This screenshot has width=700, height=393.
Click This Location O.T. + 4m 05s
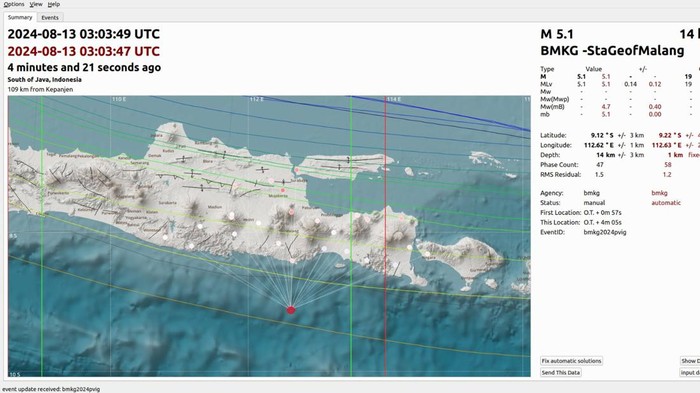tap(602, 222)
